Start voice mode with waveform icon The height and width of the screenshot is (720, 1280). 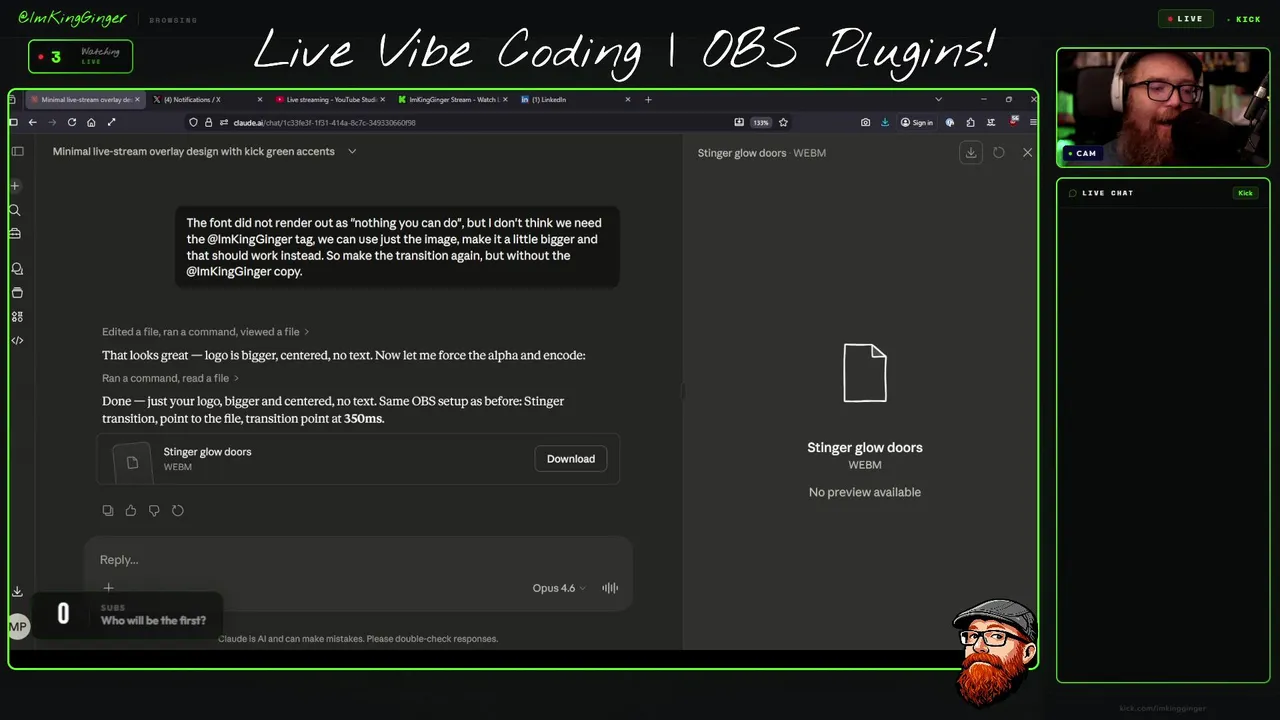[x=610, y=588]
